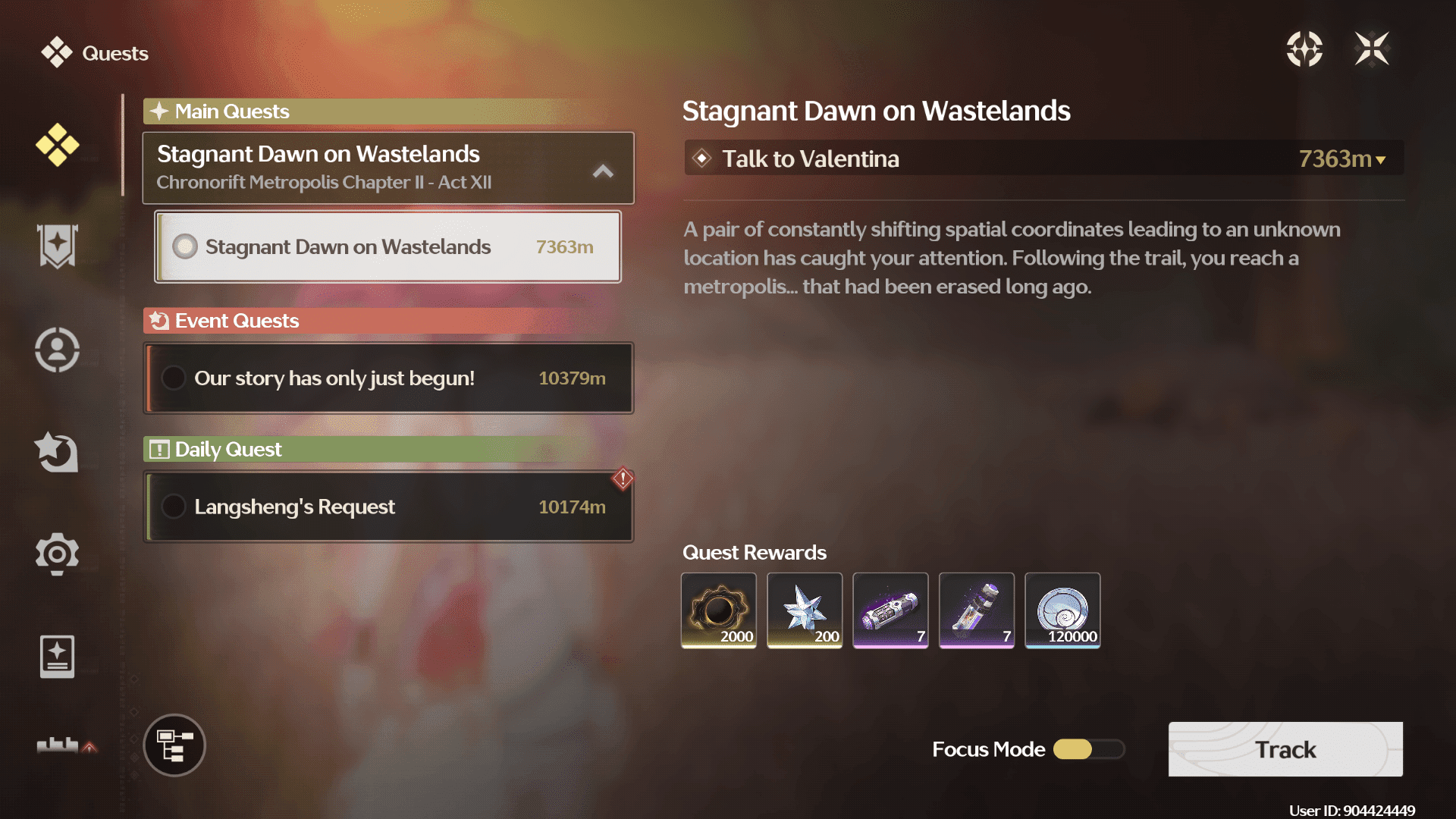The height and width of the screenshot is (819, 1456).
Task: Toggle the Focus Mode switch
Action: [x=1089, y=749]
